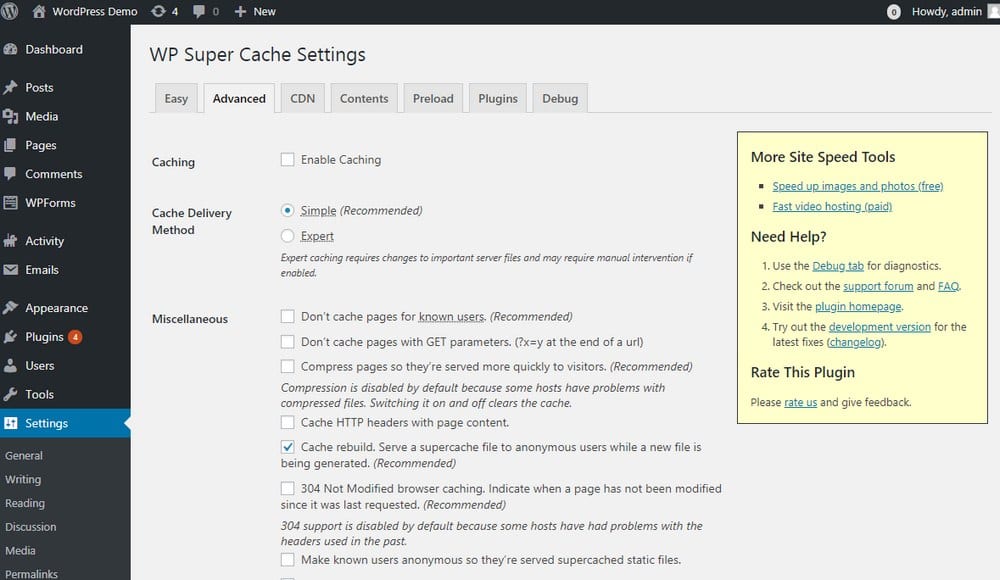Click the home icon beside WordPress Demo

(39, 11)
